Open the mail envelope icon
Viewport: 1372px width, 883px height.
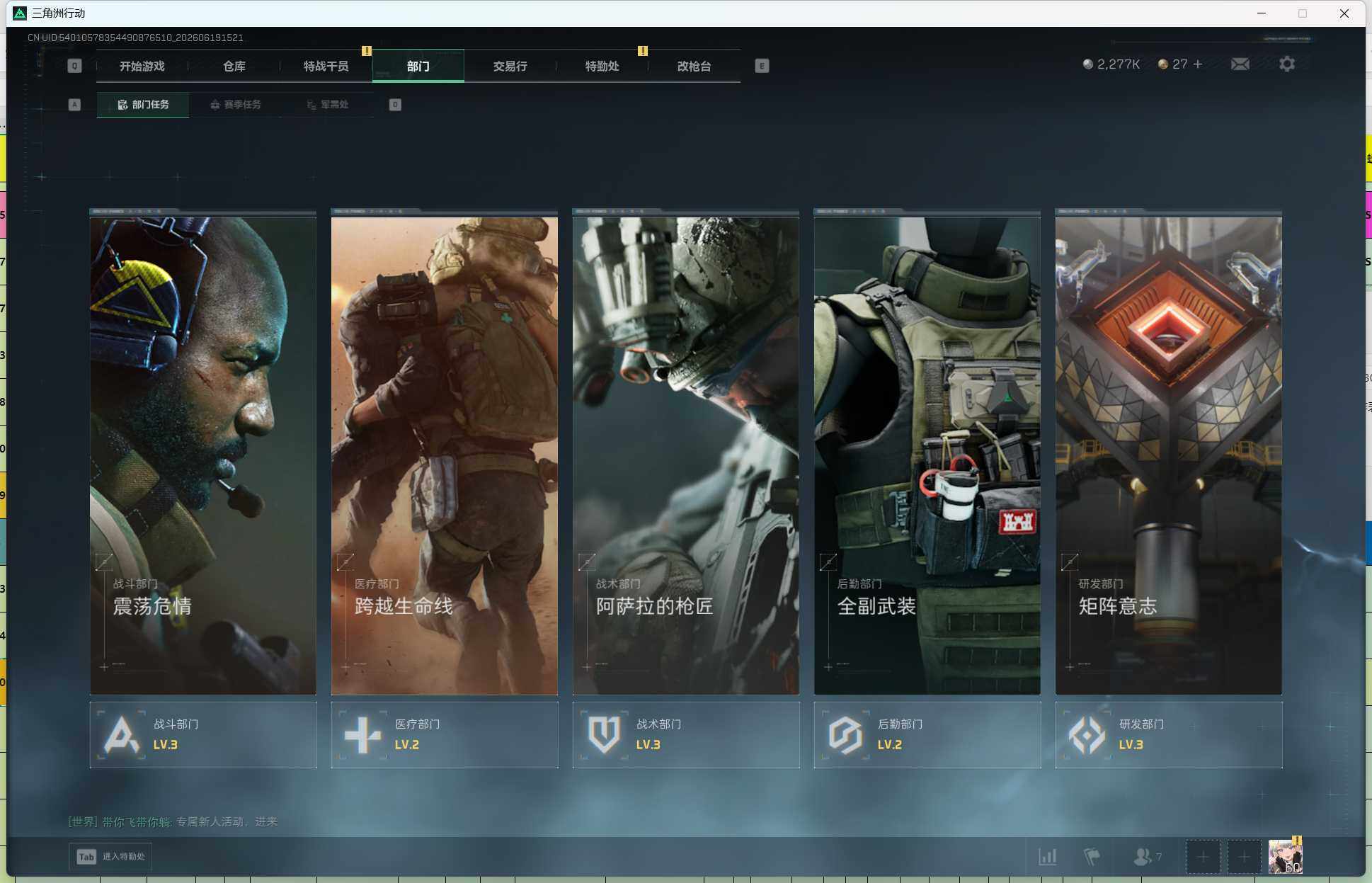[x=1240, y=64]
